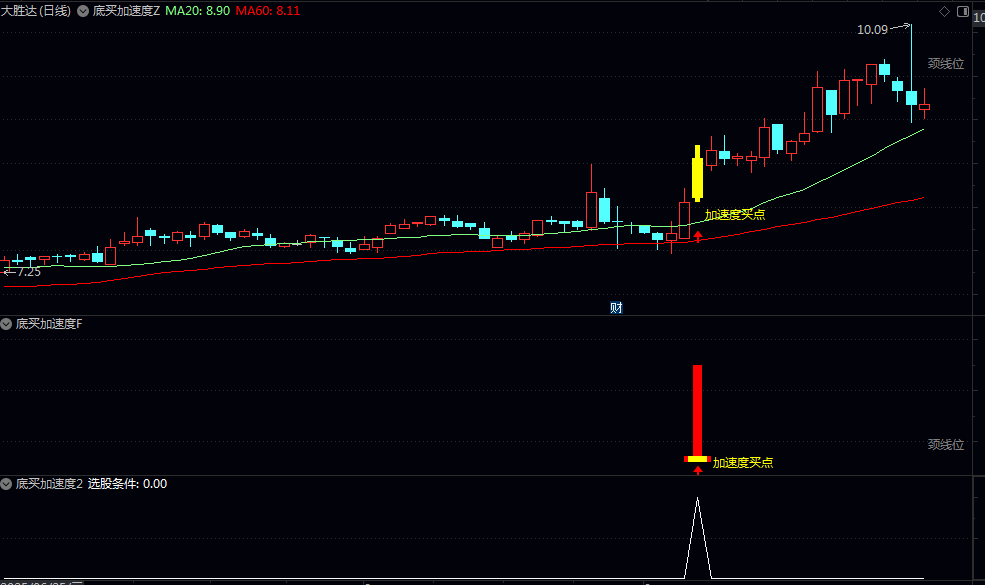Click the tall red signal bar in 底买加速度F
The width and height of the screenshot is (985, 585).
click(697, 410)
